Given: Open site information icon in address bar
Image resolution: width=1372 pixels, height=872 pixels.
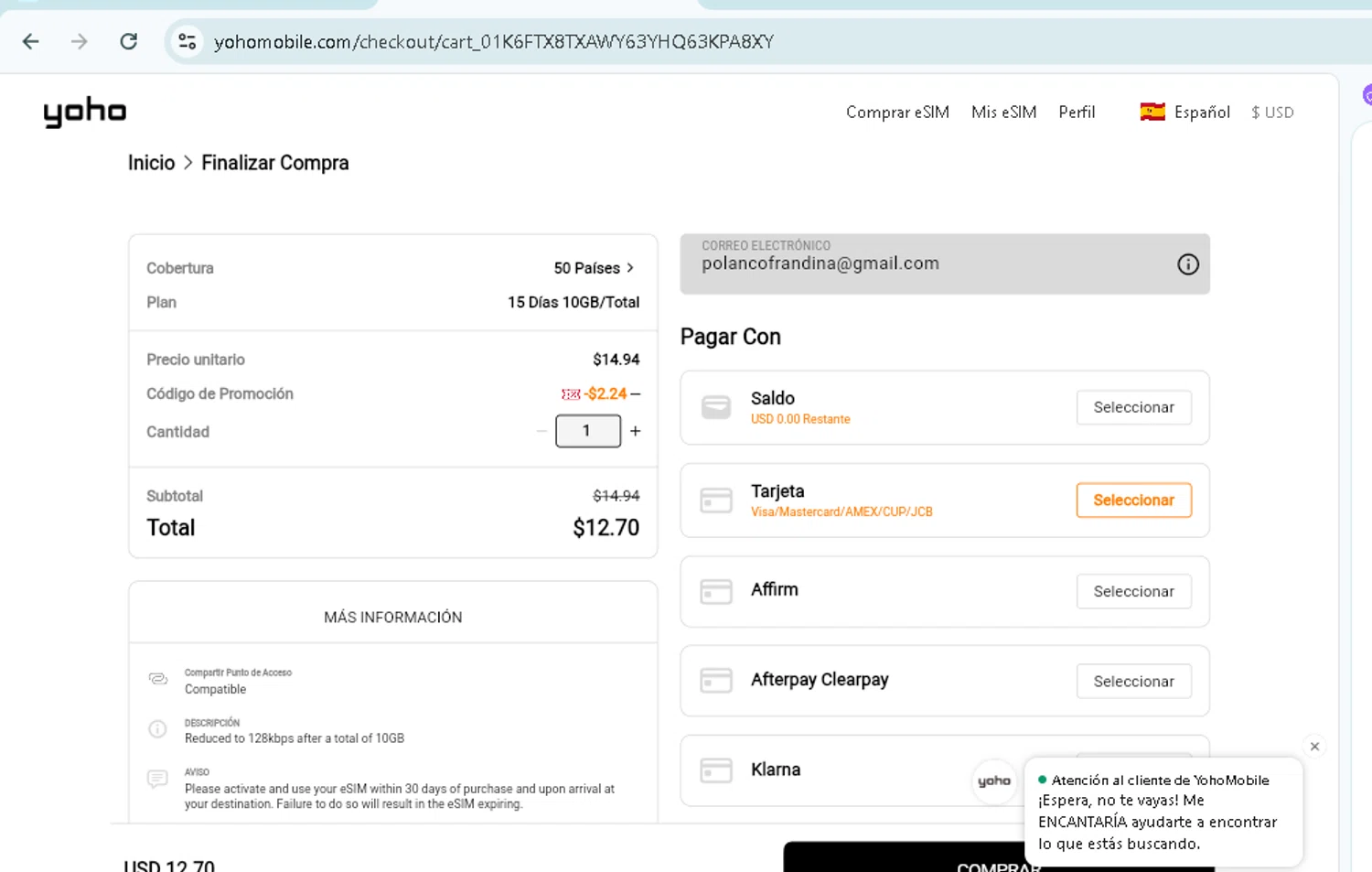Looking at the screenshot, I should 188,41.
